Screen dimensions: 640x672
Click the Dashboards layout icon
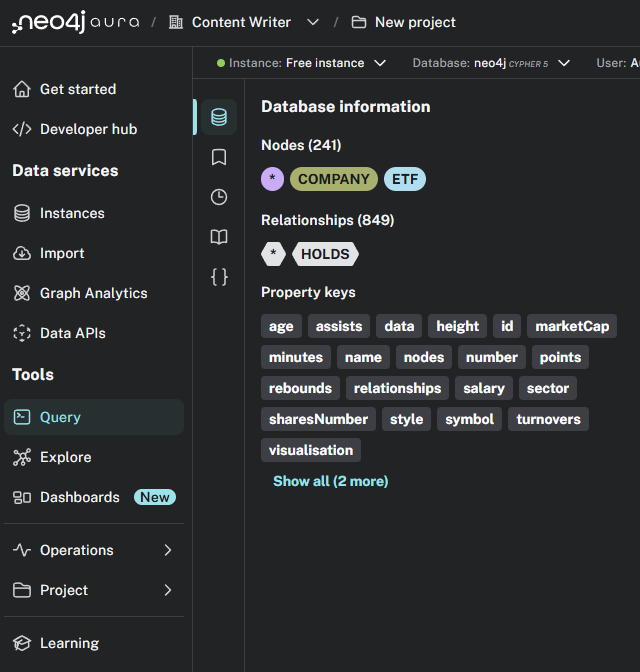[x=22, y=497]
